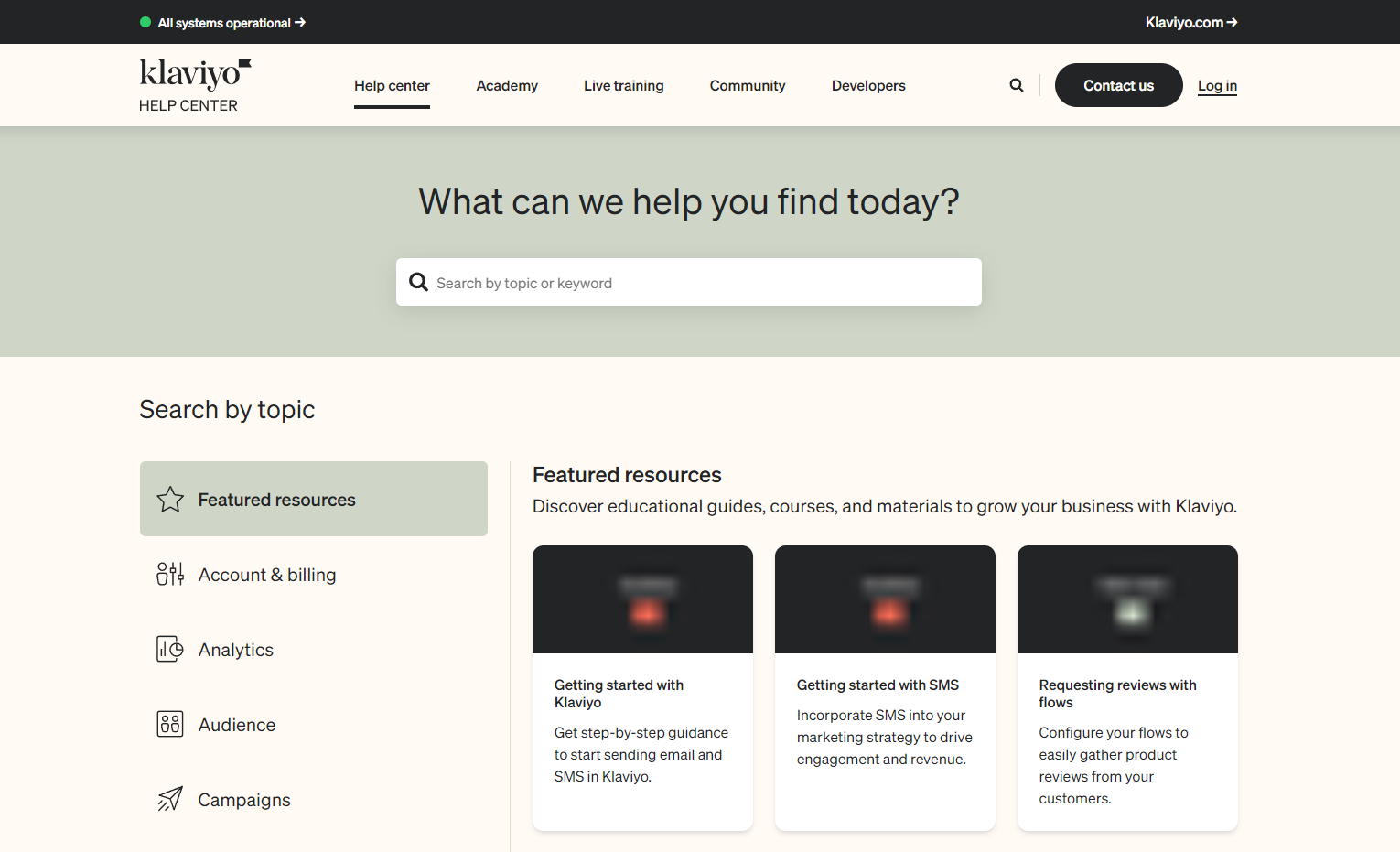This screenshot has width=1400, height=852.
Task: Click the 'Discover educational guides' description text
Action: tap(885, 506)
